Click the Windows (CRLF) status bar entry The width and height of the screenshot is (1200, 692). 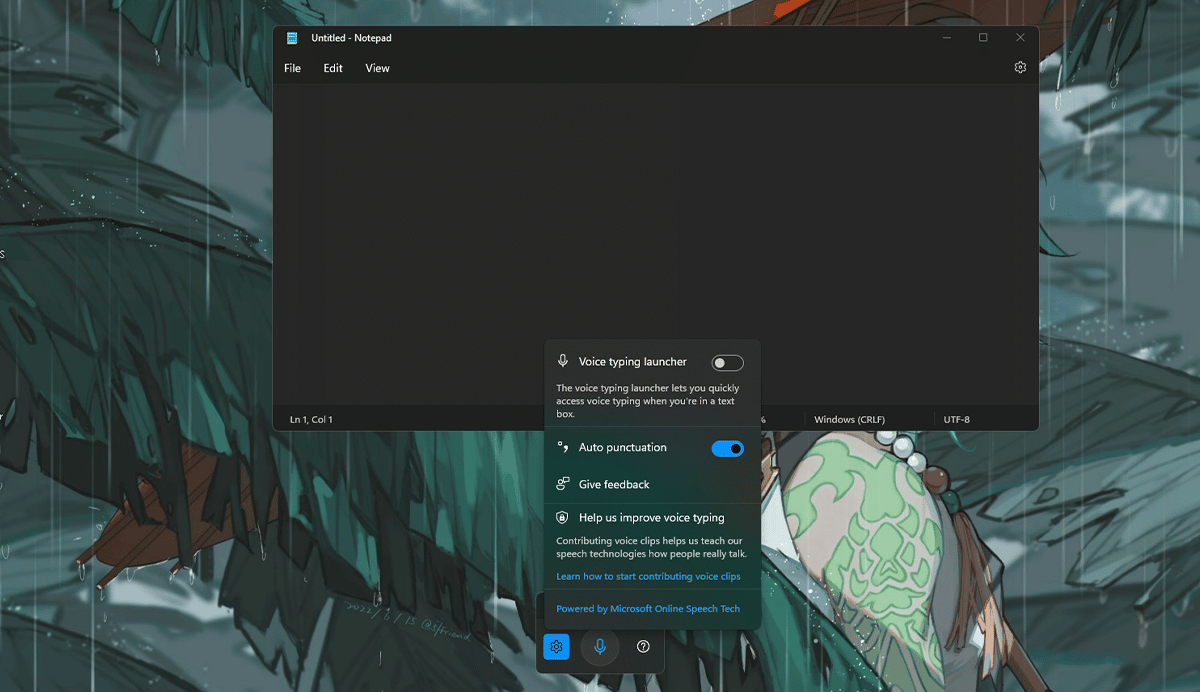[x=849, y=419]
